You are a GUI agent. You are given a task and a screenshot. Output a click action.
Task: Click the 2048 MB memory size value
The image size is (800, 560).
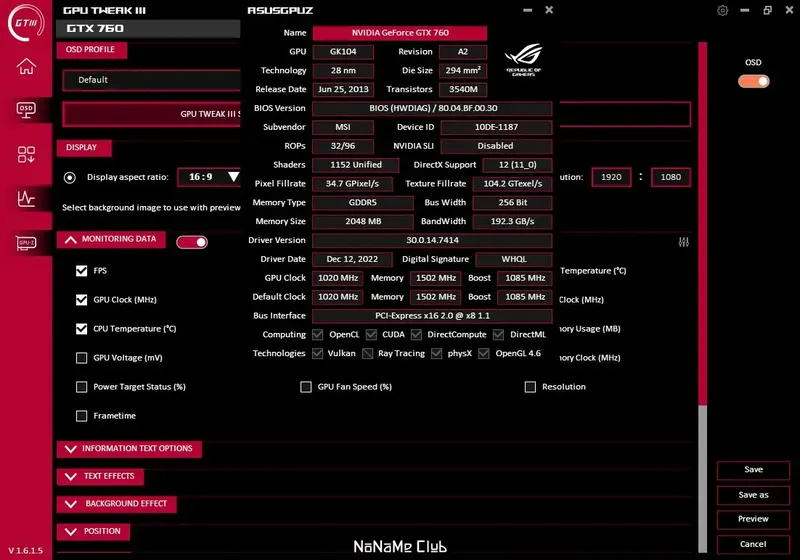coord(363,221)
